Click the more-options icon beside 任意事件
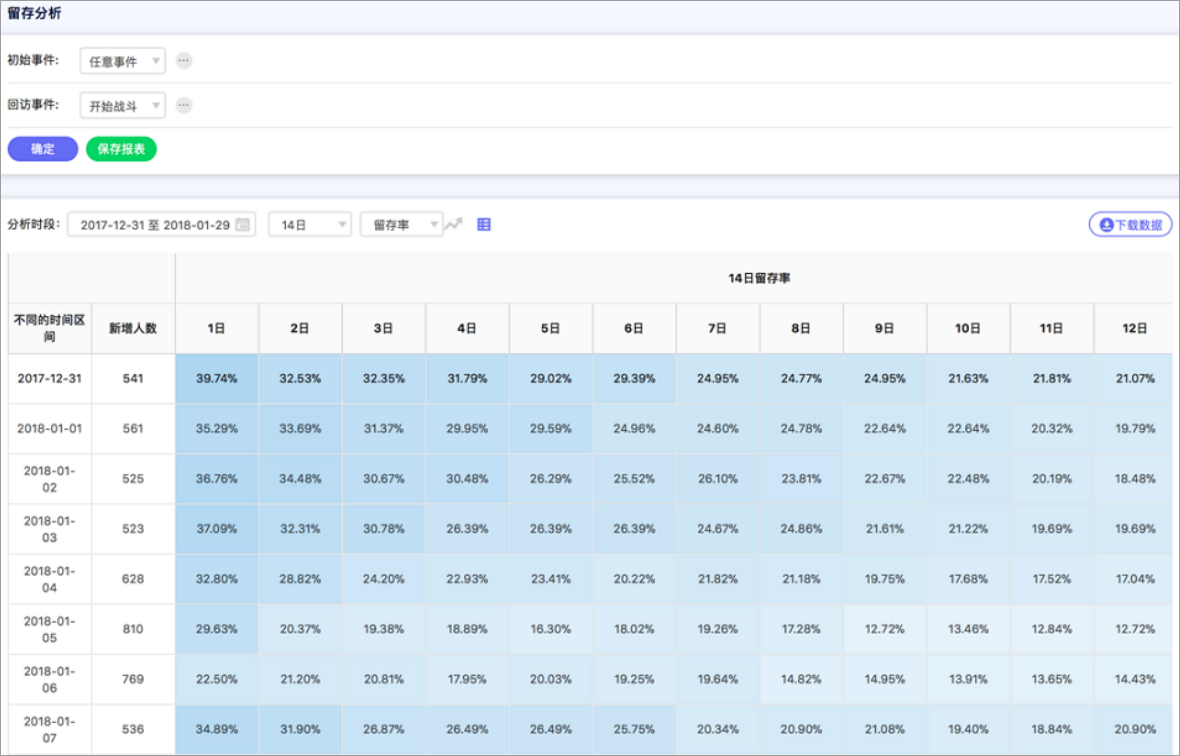 click(x=184, y=61)
